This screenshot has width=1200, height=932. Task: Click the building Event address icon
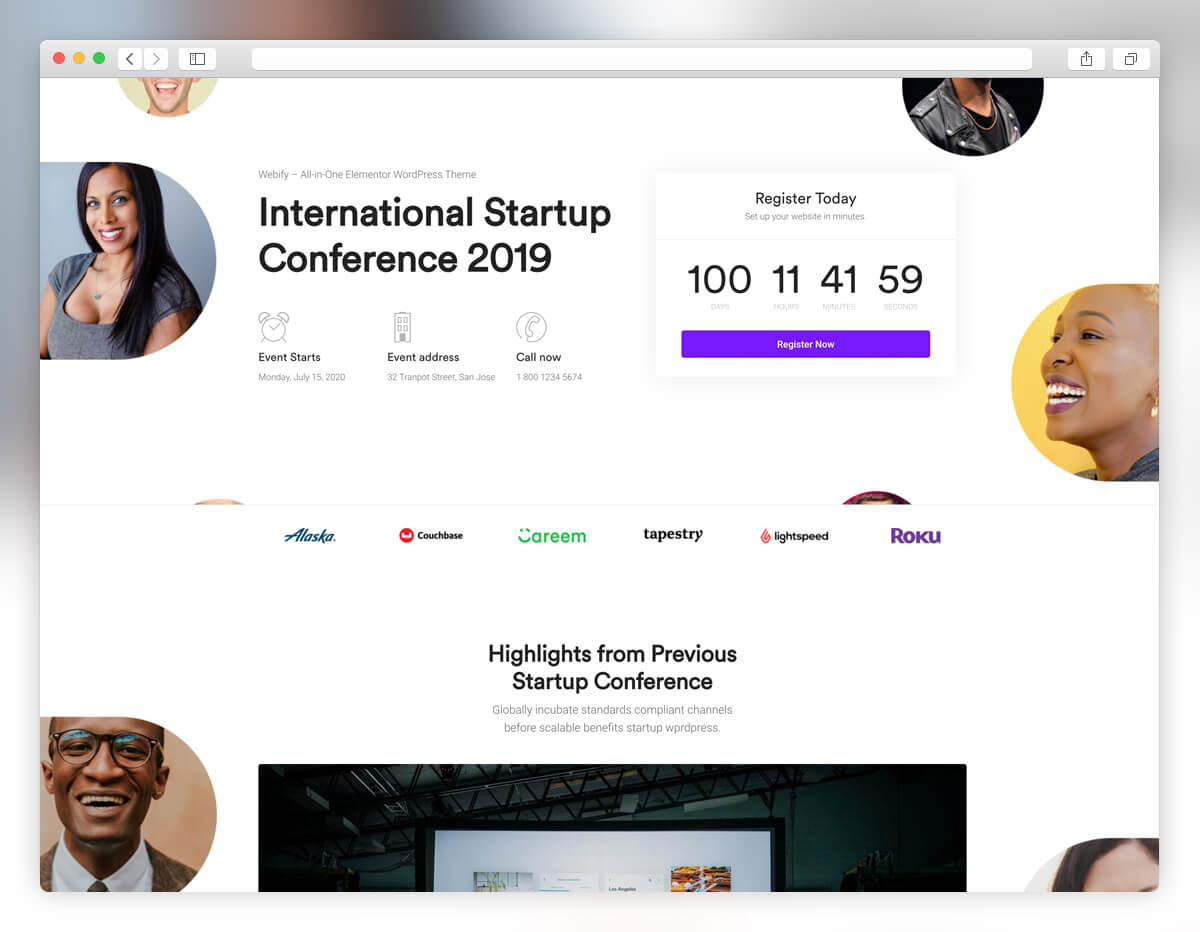(402, 327)
